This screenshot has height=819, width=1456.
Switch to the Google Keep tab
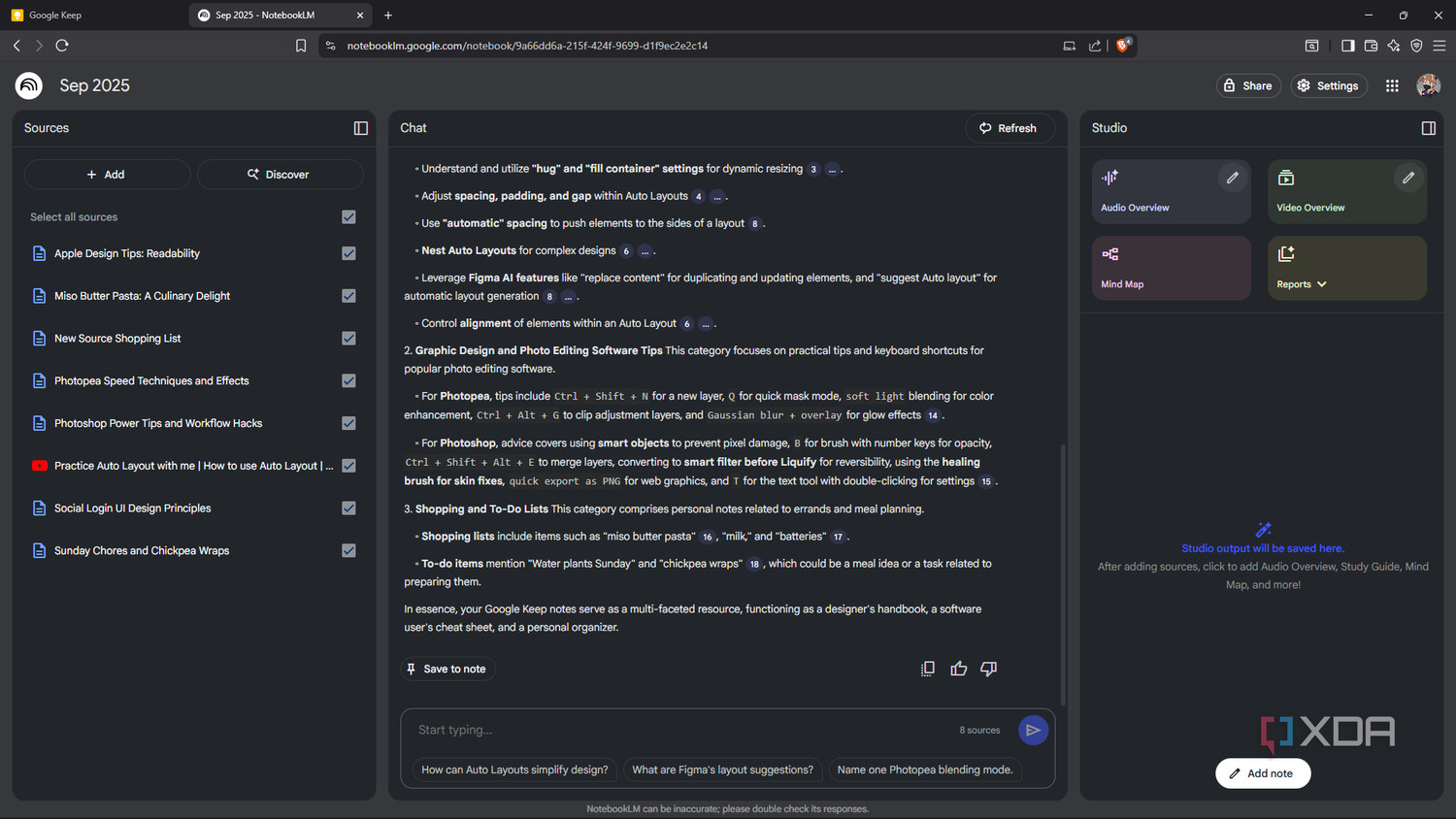92,16
